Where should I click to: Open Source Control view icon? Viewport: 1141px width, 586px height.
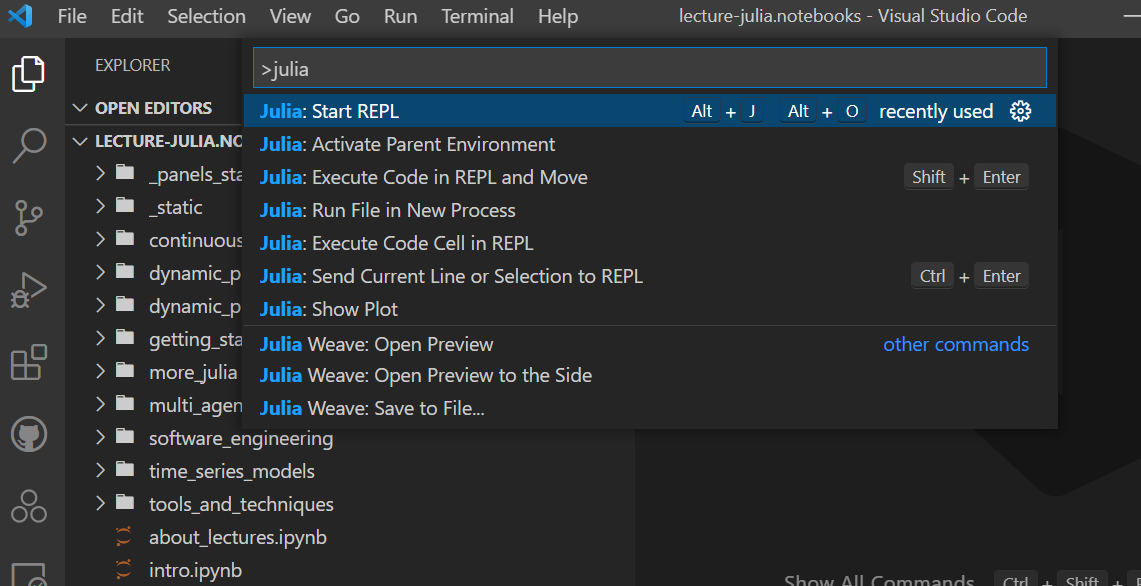(x=28, y=217)
